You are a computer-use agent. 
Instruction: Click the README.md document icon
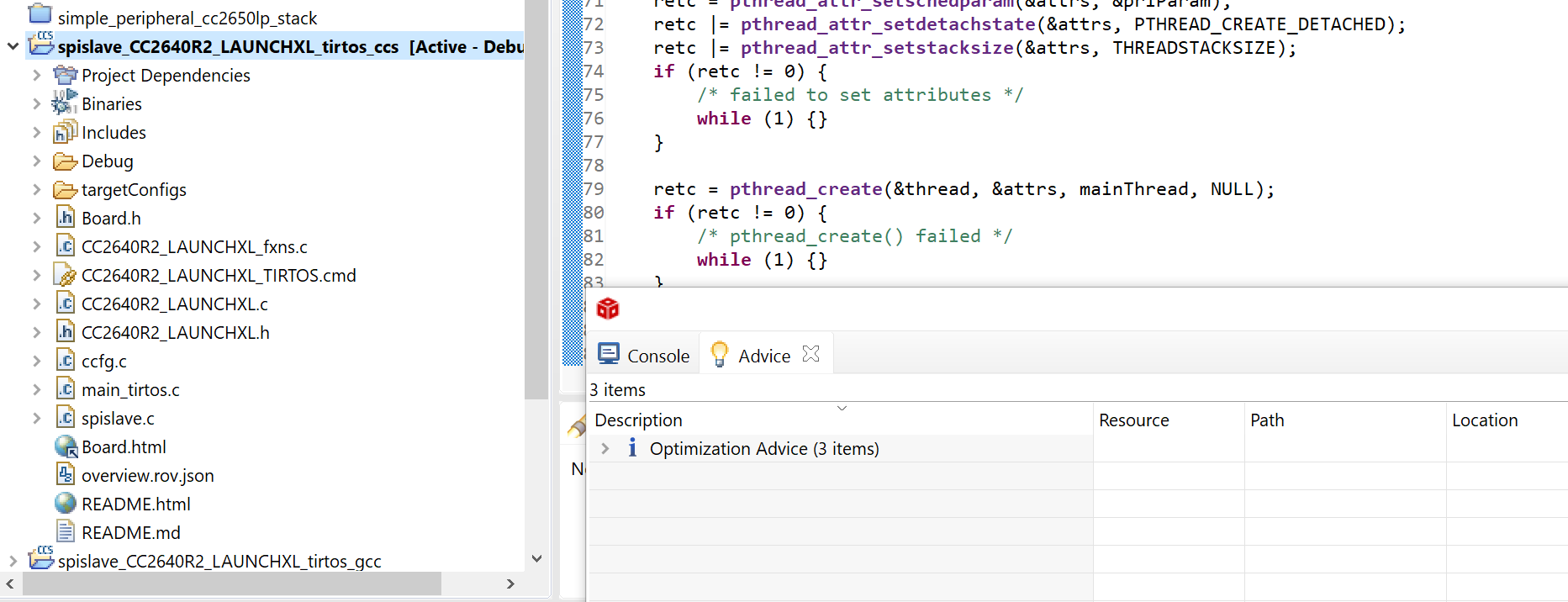[x=66, y=531]
